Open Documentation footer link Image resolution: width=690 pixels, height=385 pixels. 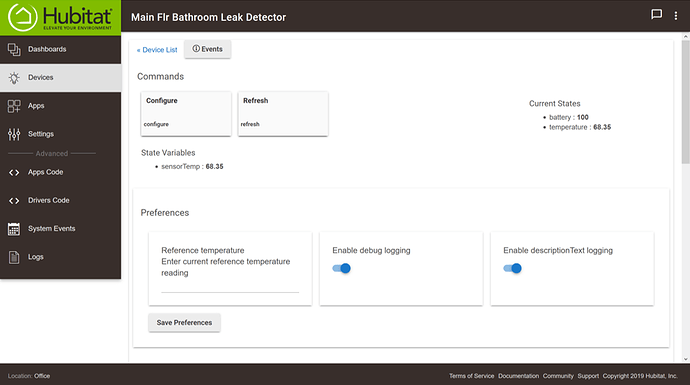518,376
